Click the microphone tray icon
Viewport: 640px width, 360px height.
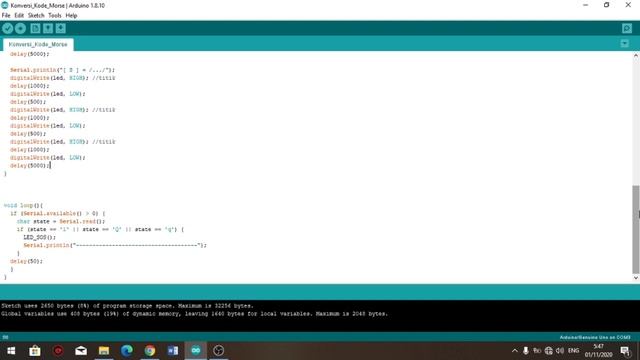[x=526, y=351]
